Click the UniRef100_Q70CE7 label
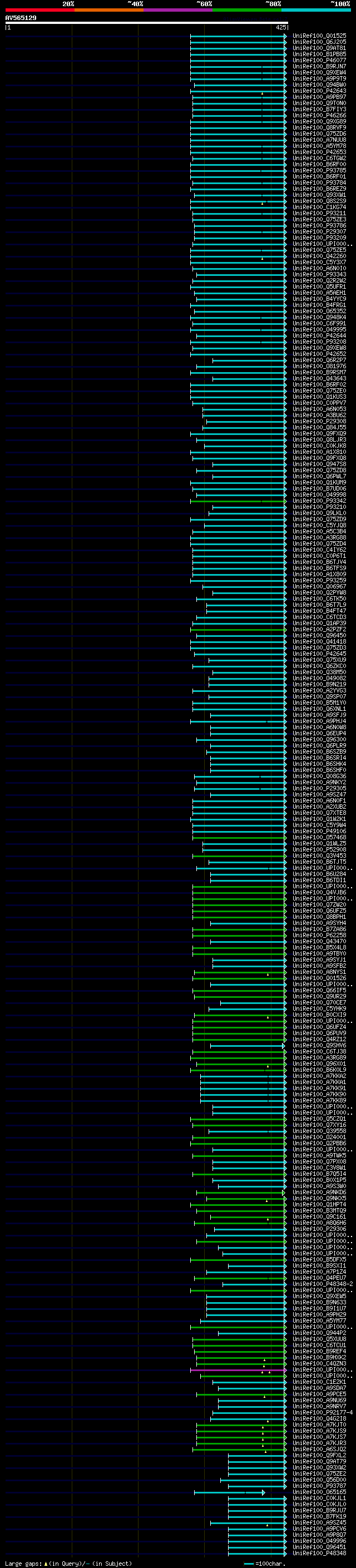The height and width of the screenshot is (1568, 356). [x=319, y=1003]
